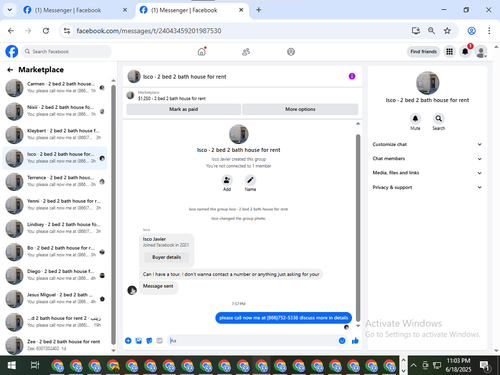Image resolution: width=500 pixels, height=375 pixels.
Task: Mute this conversation
Action: pos(415,119)
